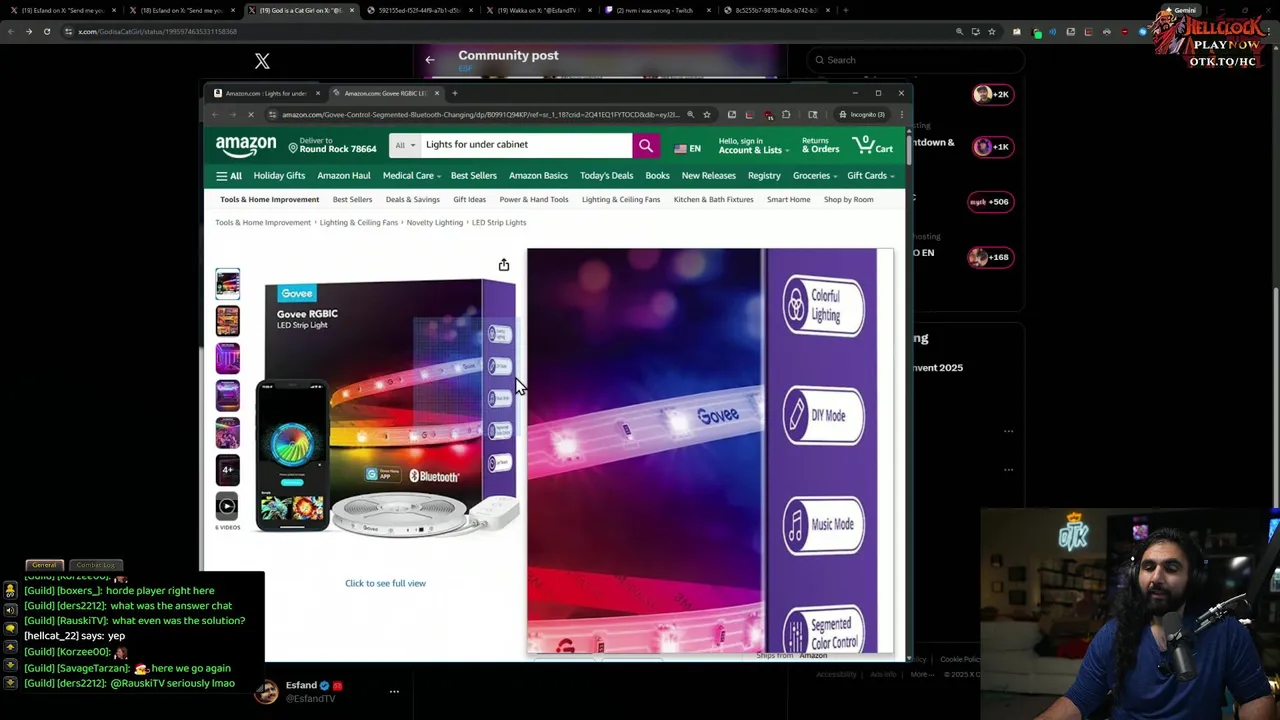Click the X Search field in background window
The height and width of the screenshot is (720, 1280).
pyautogui.click(x=915, y=60)
